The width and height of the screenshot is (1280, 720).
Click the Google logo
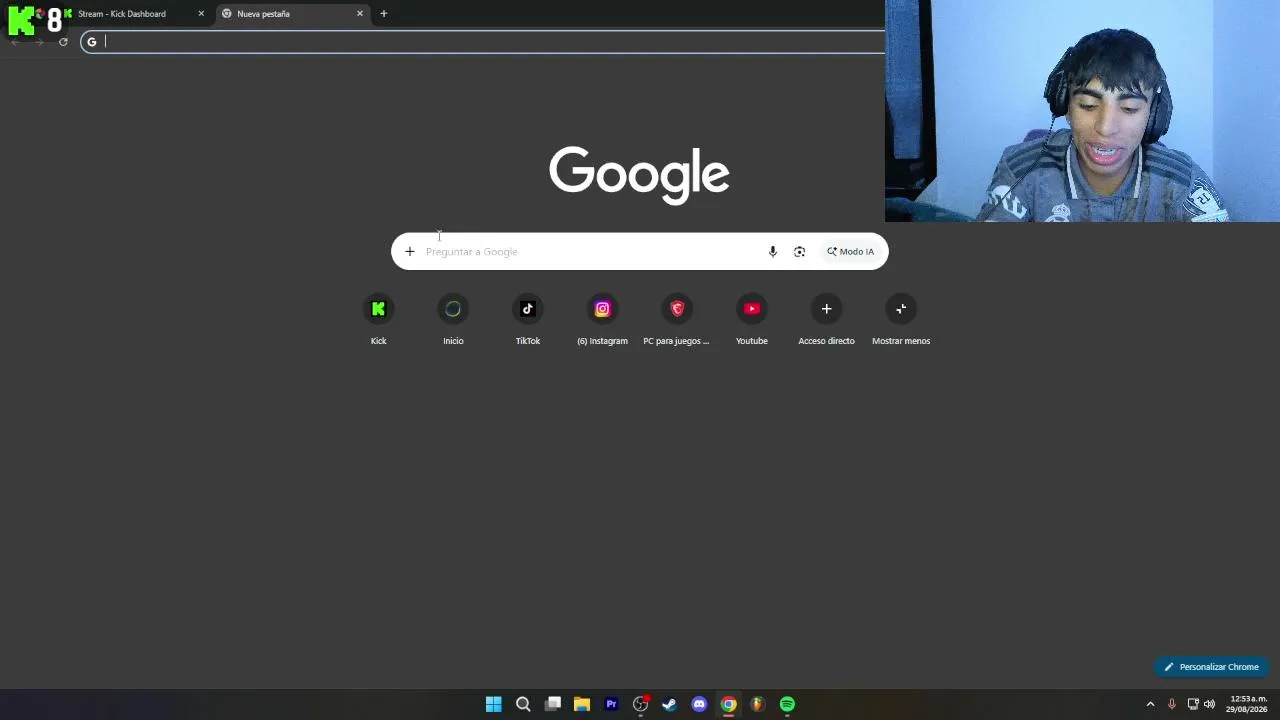639,175
